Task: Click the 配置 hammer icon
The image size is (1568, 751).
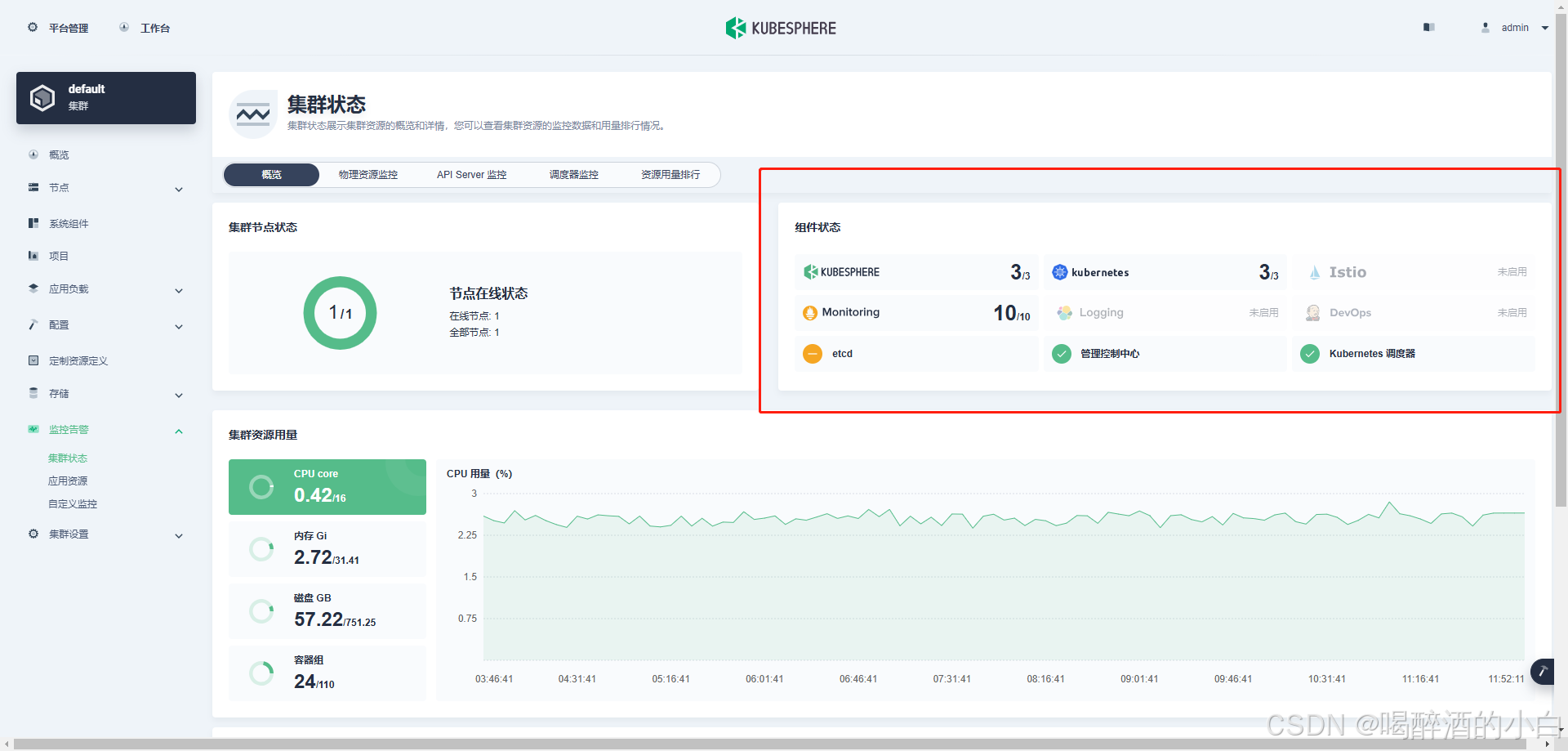Action: click(33, 324)
